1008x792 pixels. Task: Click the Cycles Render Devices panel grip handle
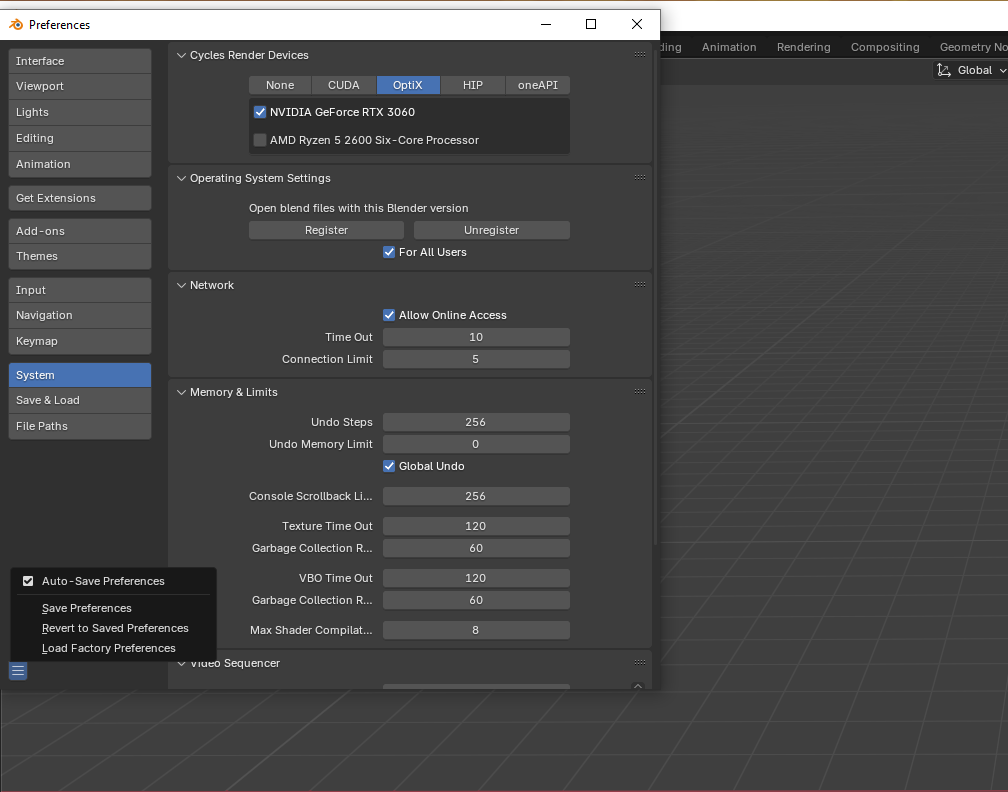(639, 55)
